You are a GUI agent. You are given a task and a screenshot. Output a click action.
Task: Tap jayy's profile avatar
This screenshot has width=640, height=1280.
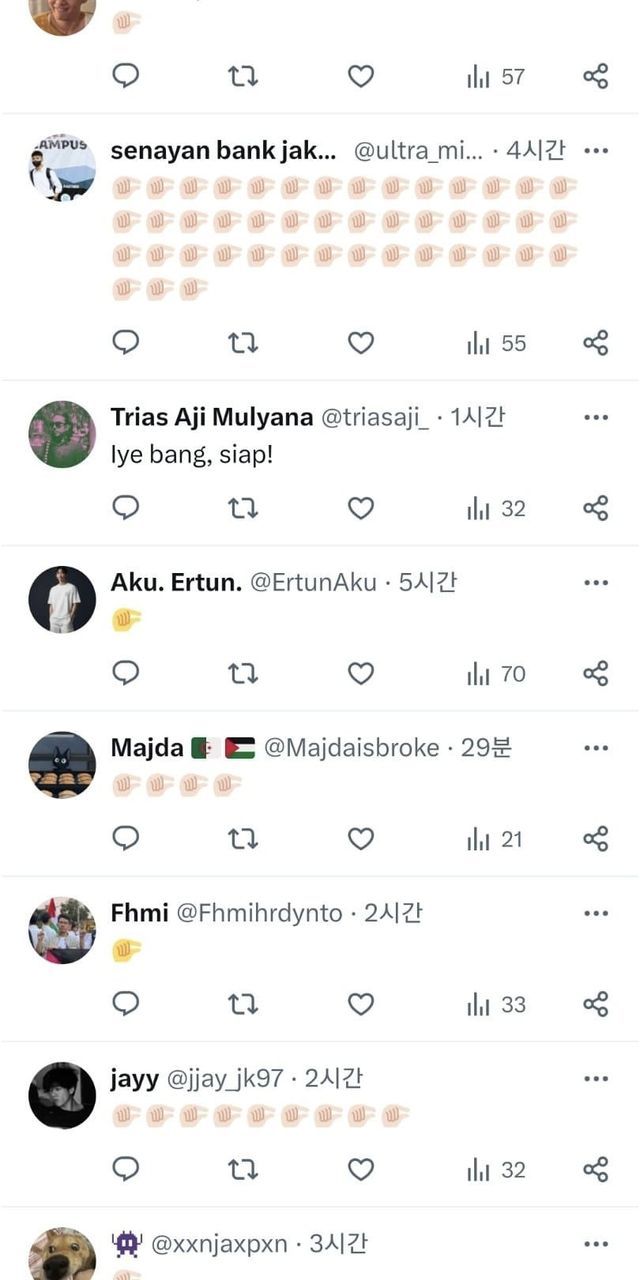(62, 1096)
